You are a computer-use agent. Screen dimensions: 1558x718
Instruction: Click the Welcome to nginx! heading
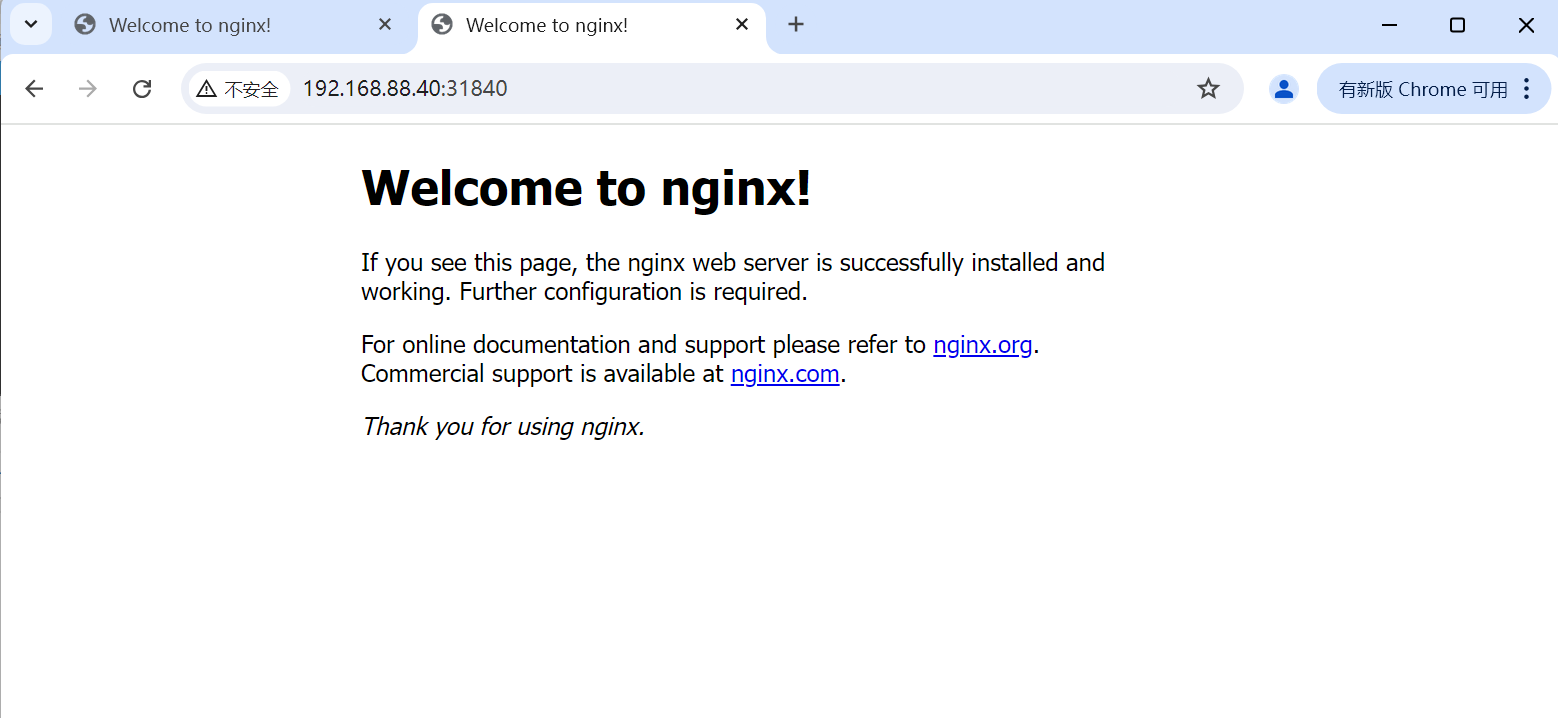586,187
